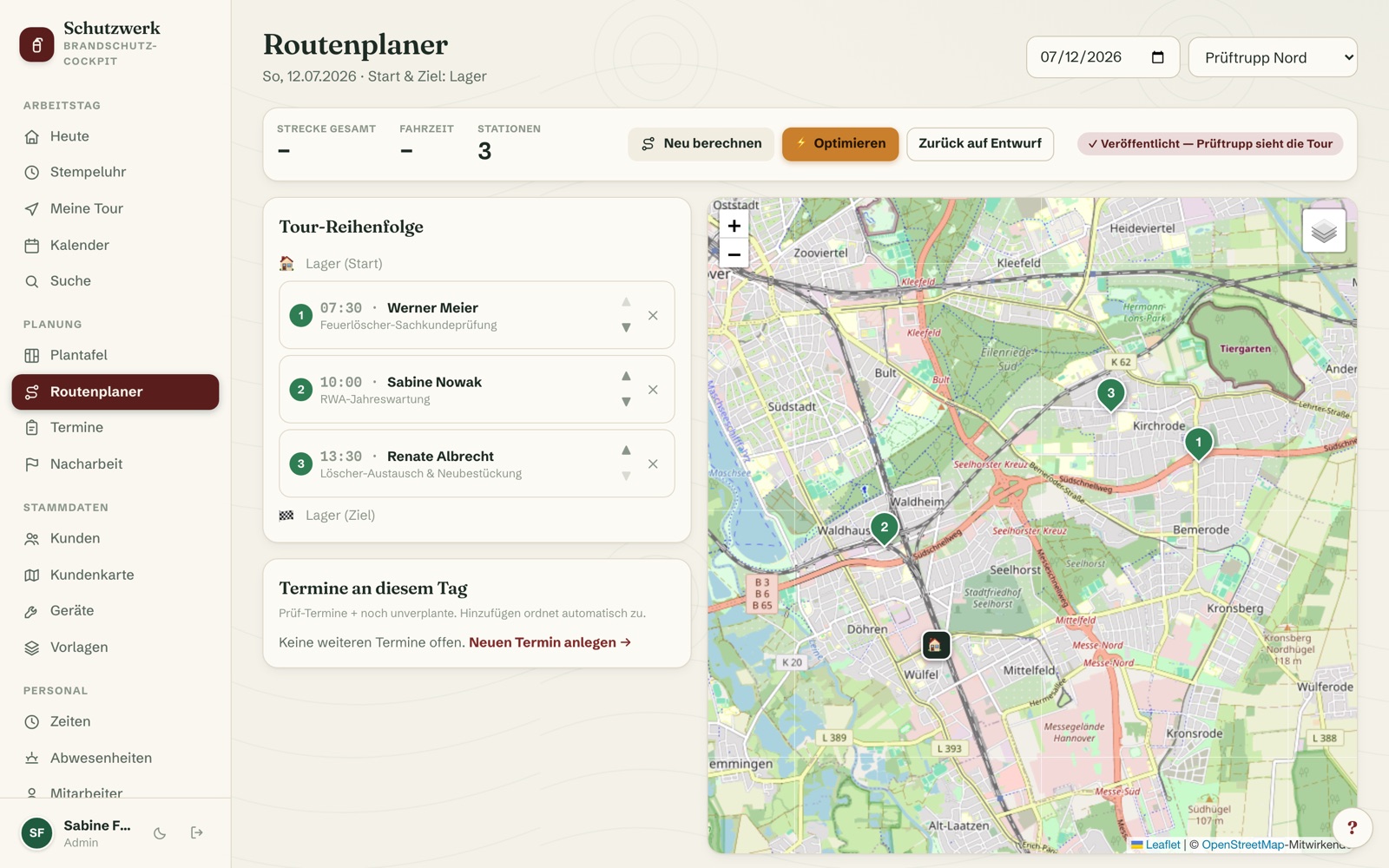Follow the Neuen Termin anlegen link
The image size is (1389, 868).
click(x=550, y=642)
